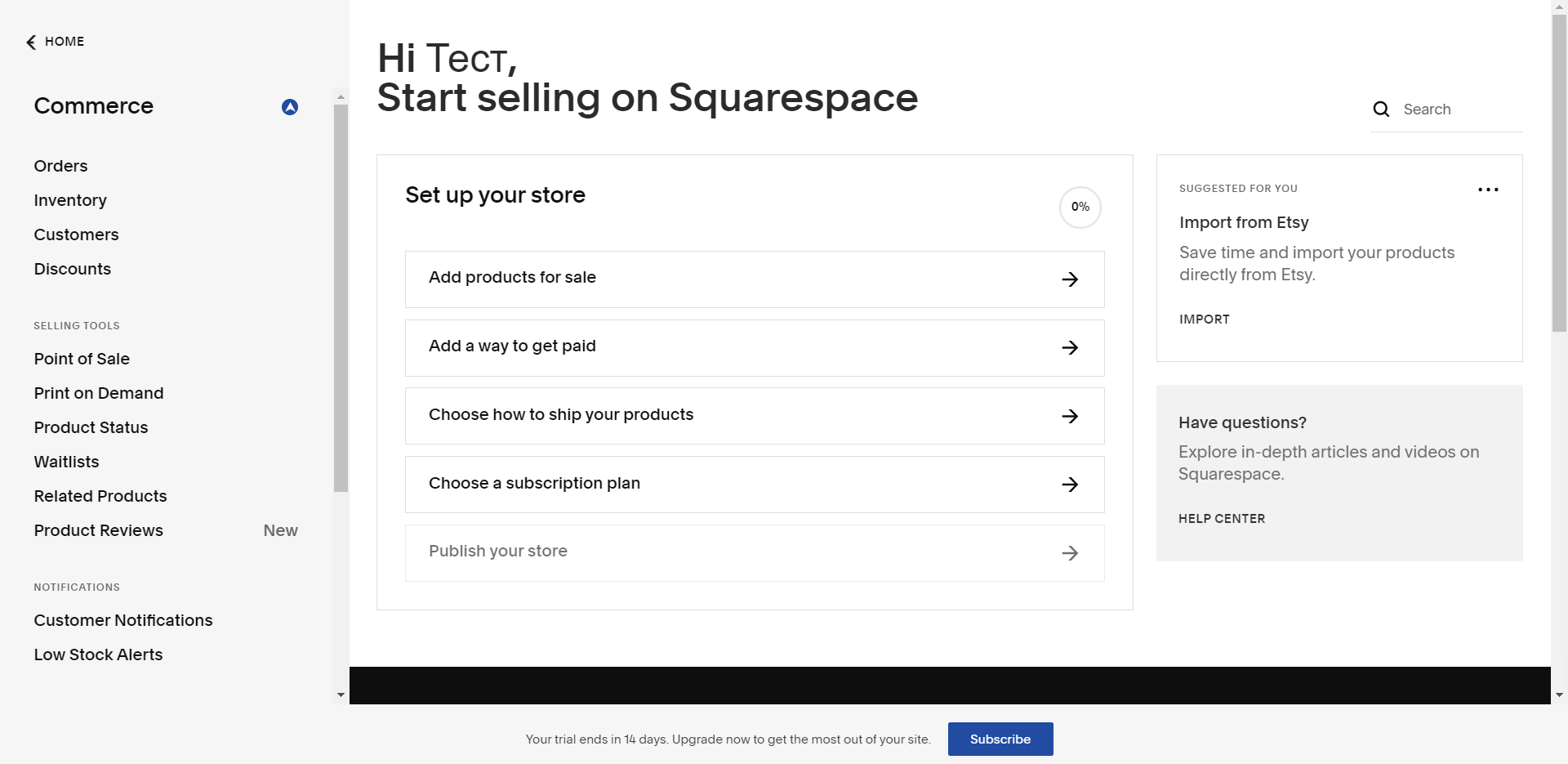
Task: Open Print on Demand
Action: [99, 393]
